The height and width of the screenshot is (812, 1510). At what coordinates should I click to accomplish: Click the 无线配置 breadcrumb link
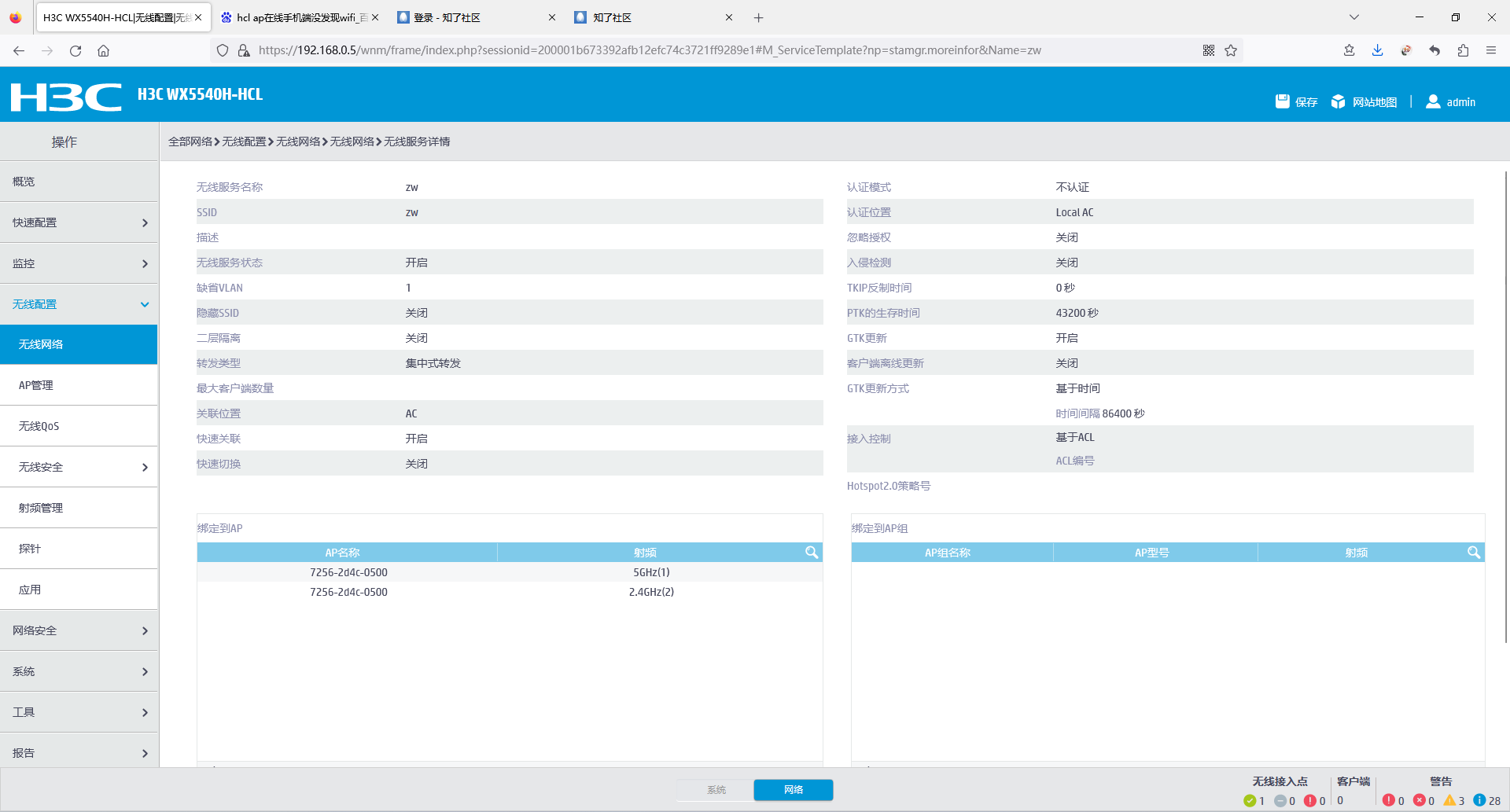(244, 141)
